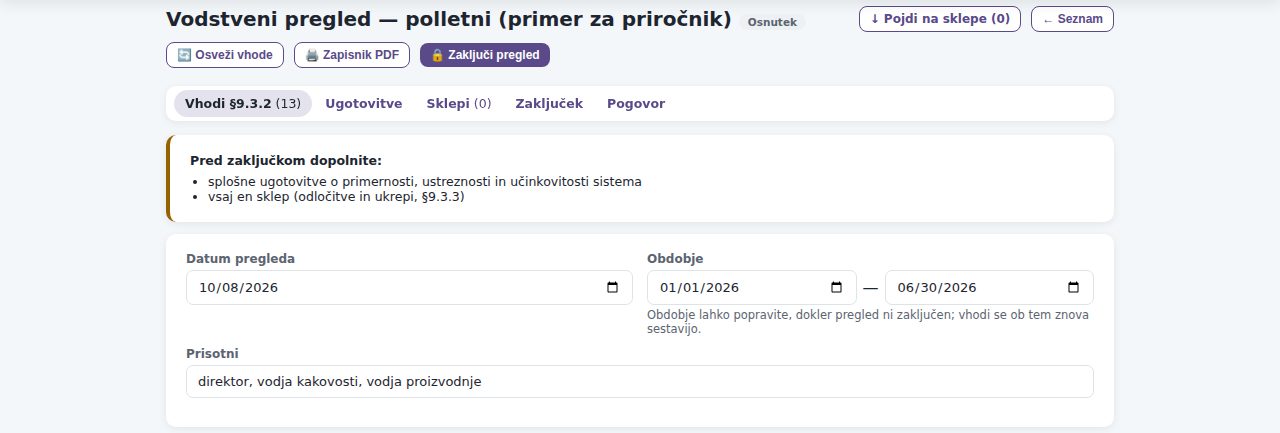Click the bullet vsaj en sklep
Viewport: 1280px width, 433px height.
pyautogui.click(x=337, y=197)
